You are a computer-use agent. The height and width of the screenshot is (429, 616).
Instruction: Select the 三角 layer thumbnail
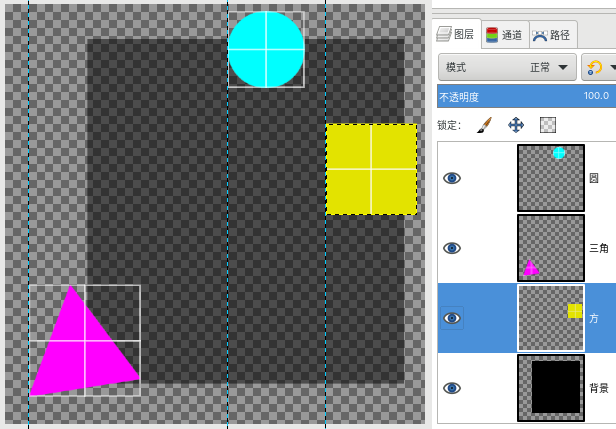551,248
